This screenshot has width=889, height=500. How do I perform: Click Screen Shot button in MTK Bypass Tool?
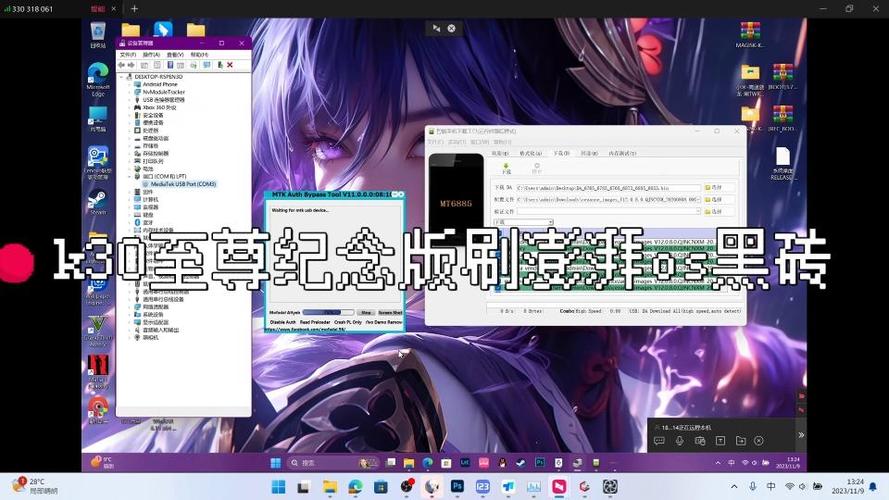[390, 312]
